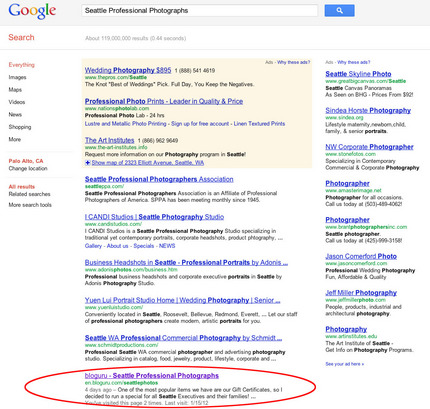Viewport: 430px width, 409px height.
Task: Switch to Maps results
Action: coord(15,90)
